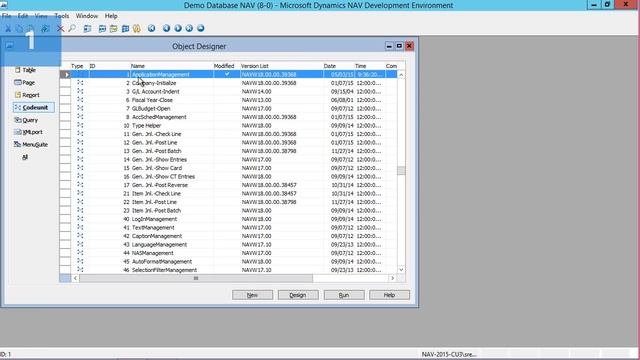Select Codeunit object type in sidebar

(33, 107)
